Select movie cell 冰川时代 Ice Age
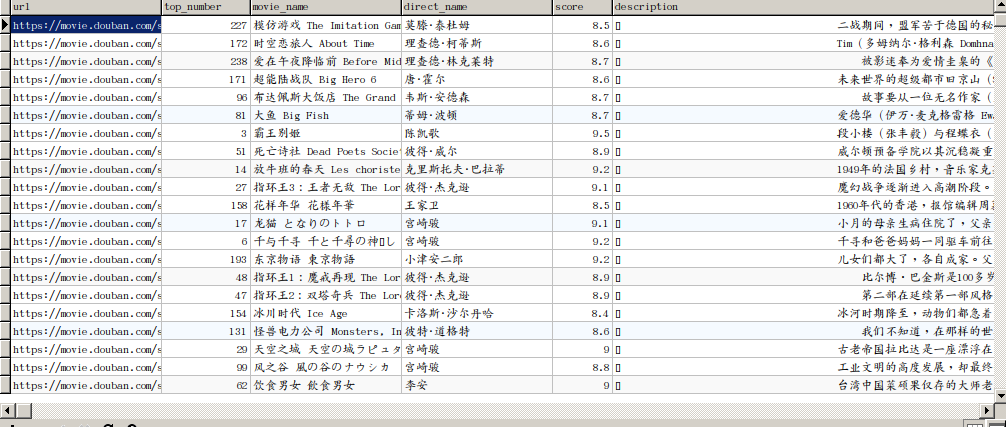 [x=326, y=313]
